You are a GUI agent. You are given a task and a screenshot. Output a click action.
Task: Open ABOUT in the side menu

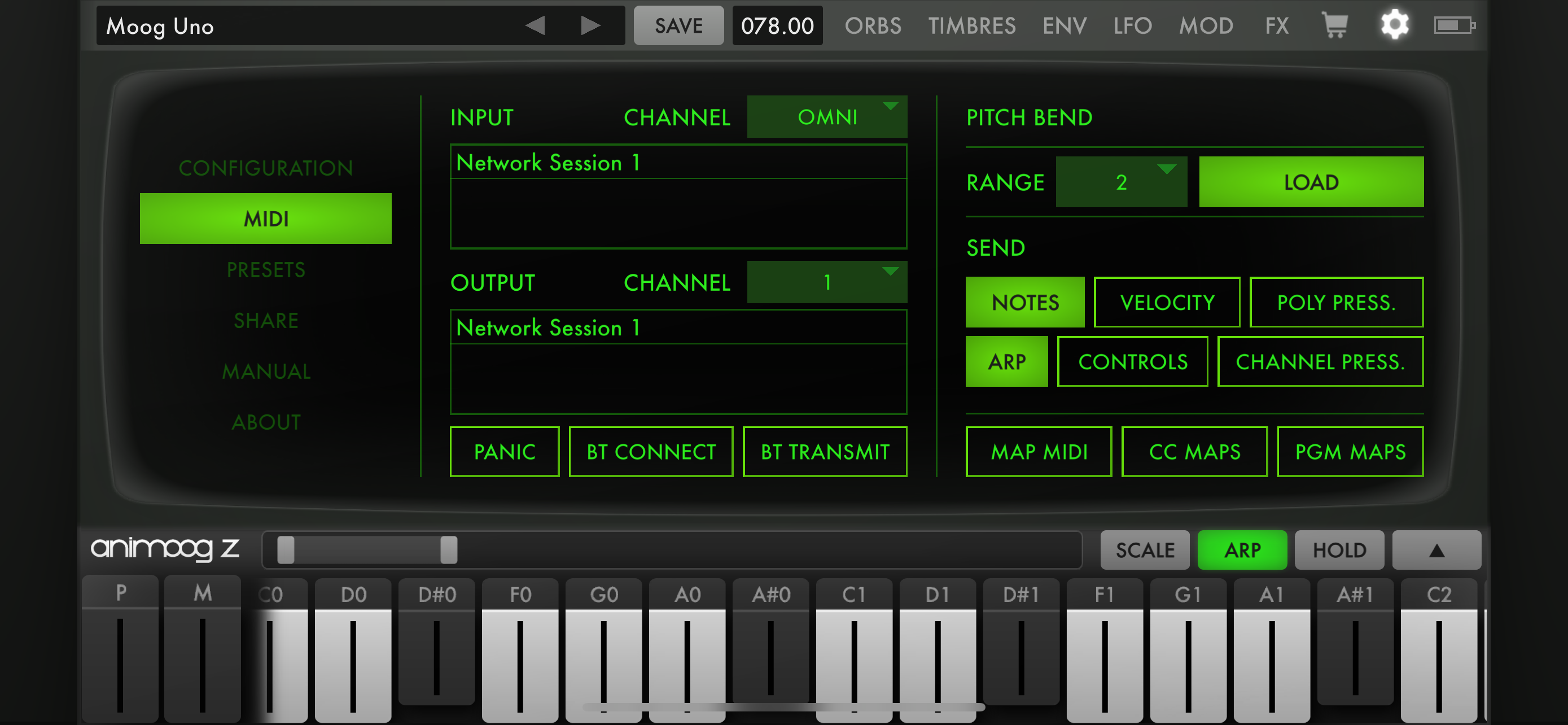tap(266, 422)
